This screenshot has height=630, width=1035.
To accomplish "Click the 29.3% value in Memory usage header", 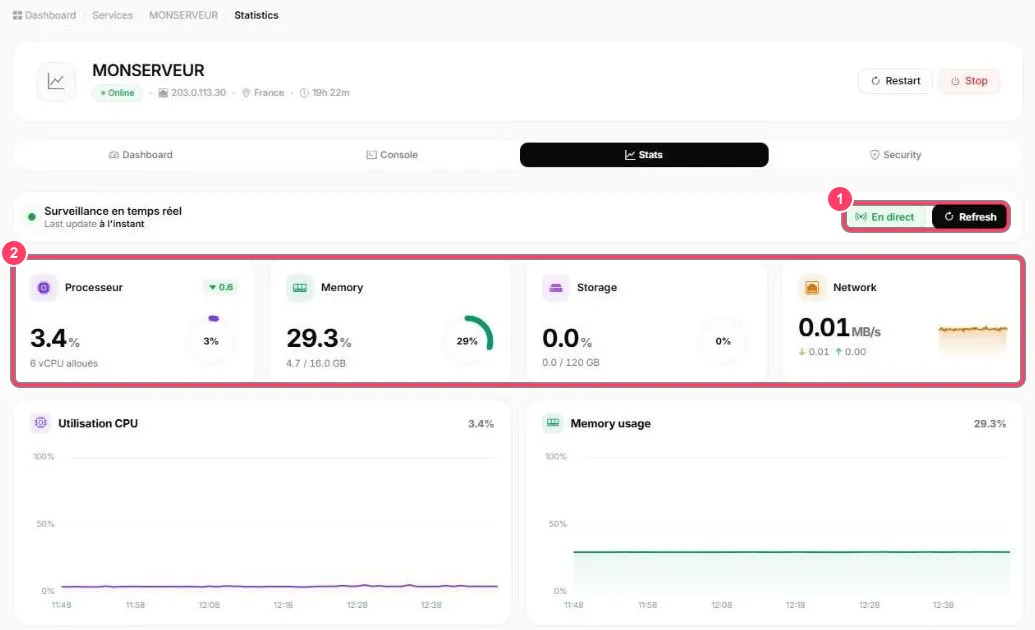I will point(989,424).
